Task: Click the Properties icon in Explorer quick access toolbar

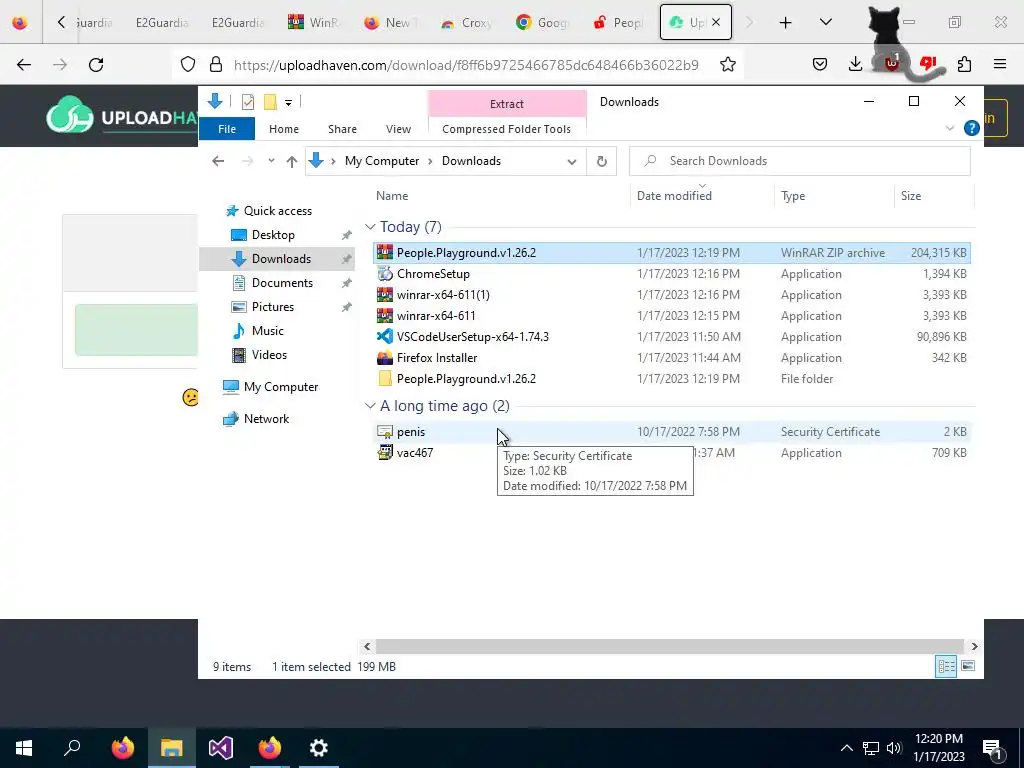Action: click(248, 102)
